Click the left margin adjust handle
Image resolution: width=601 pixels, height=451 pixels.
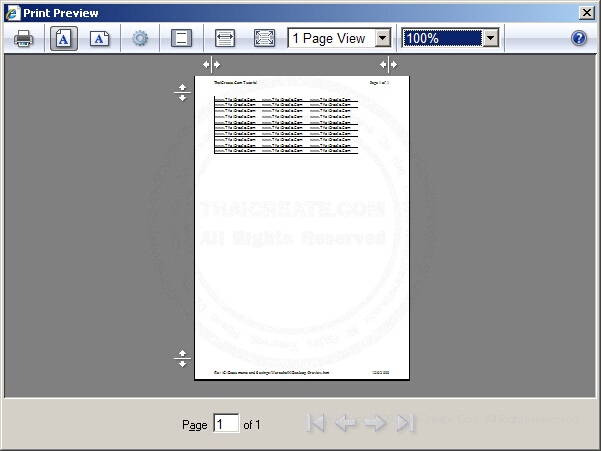point(212,65)
